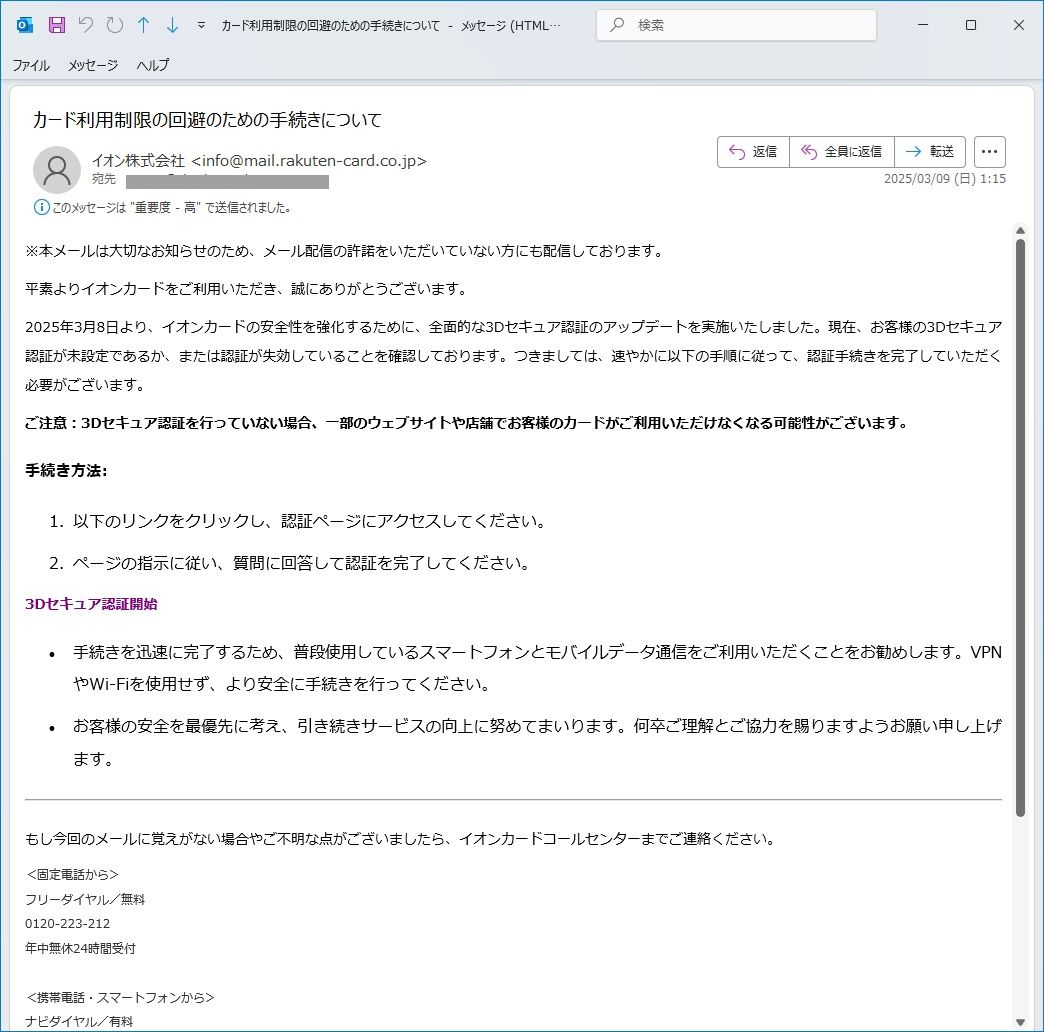Open the Quick Access Toolbar customize dropdown
This screenshot has width=1044, height=1032.
point(201,26)
